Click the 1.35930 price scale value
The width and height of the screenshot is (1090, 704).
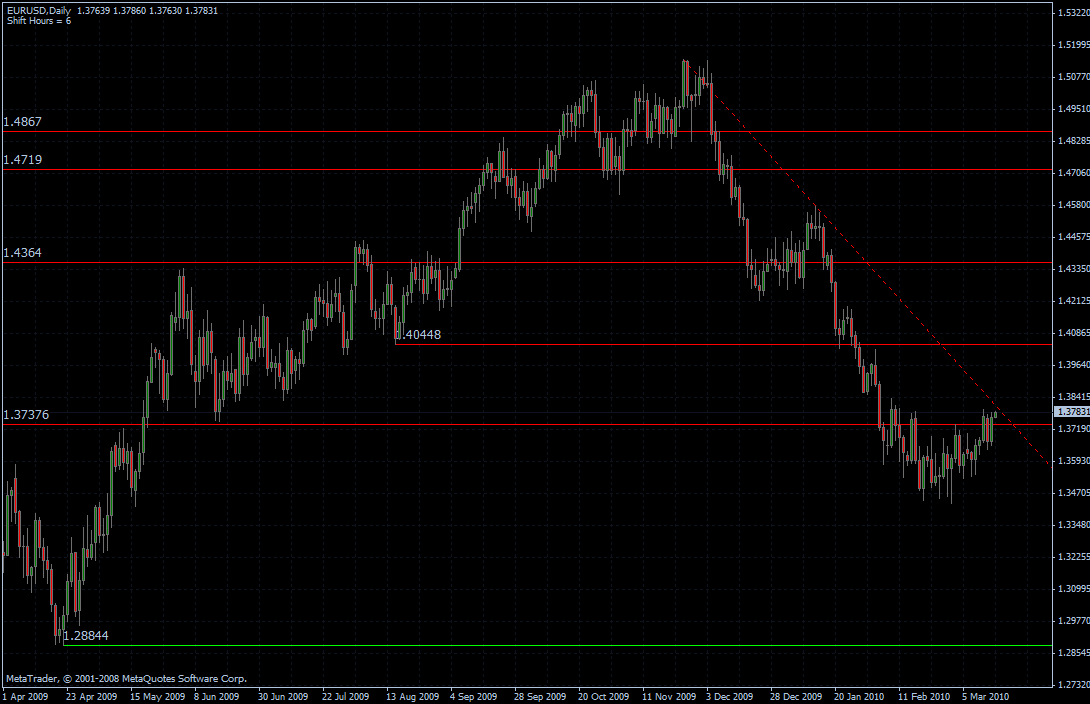(1074, 461)
